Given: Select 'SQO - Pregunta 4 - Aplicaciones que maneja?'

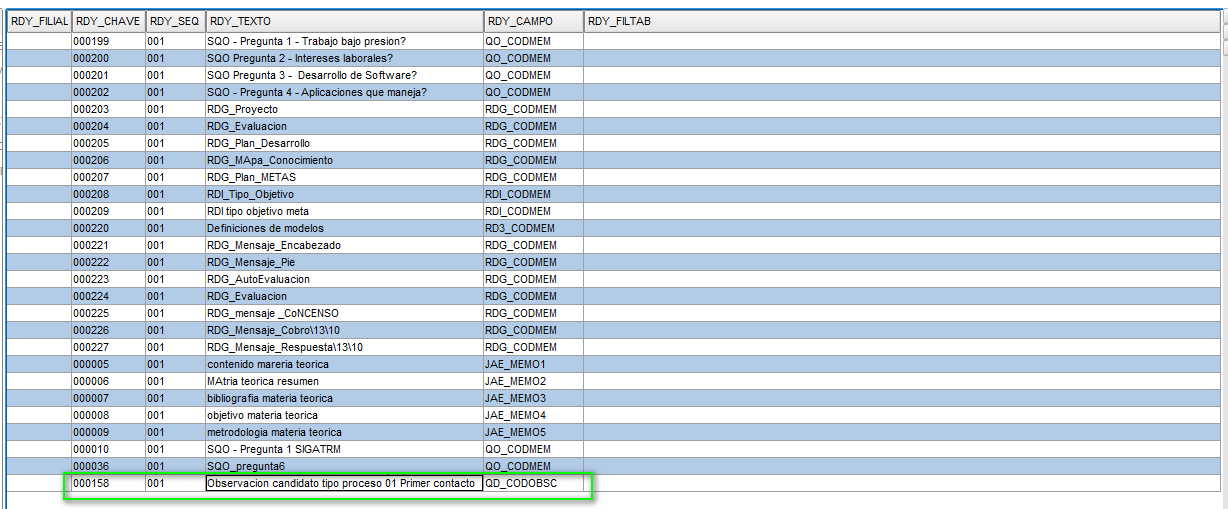Looking at the screenshot, I should [345, 92].
